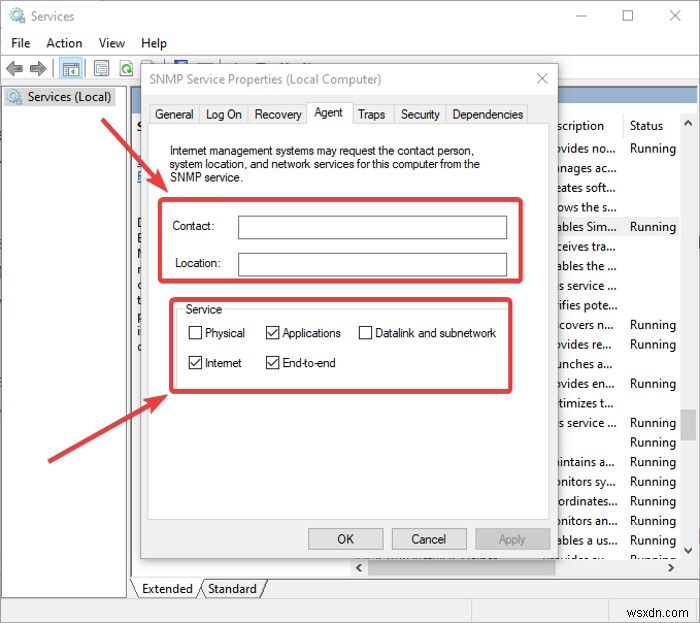Select Services (Local) tree node
This screenshot has height=623, width=700.
tap(60, 97)
